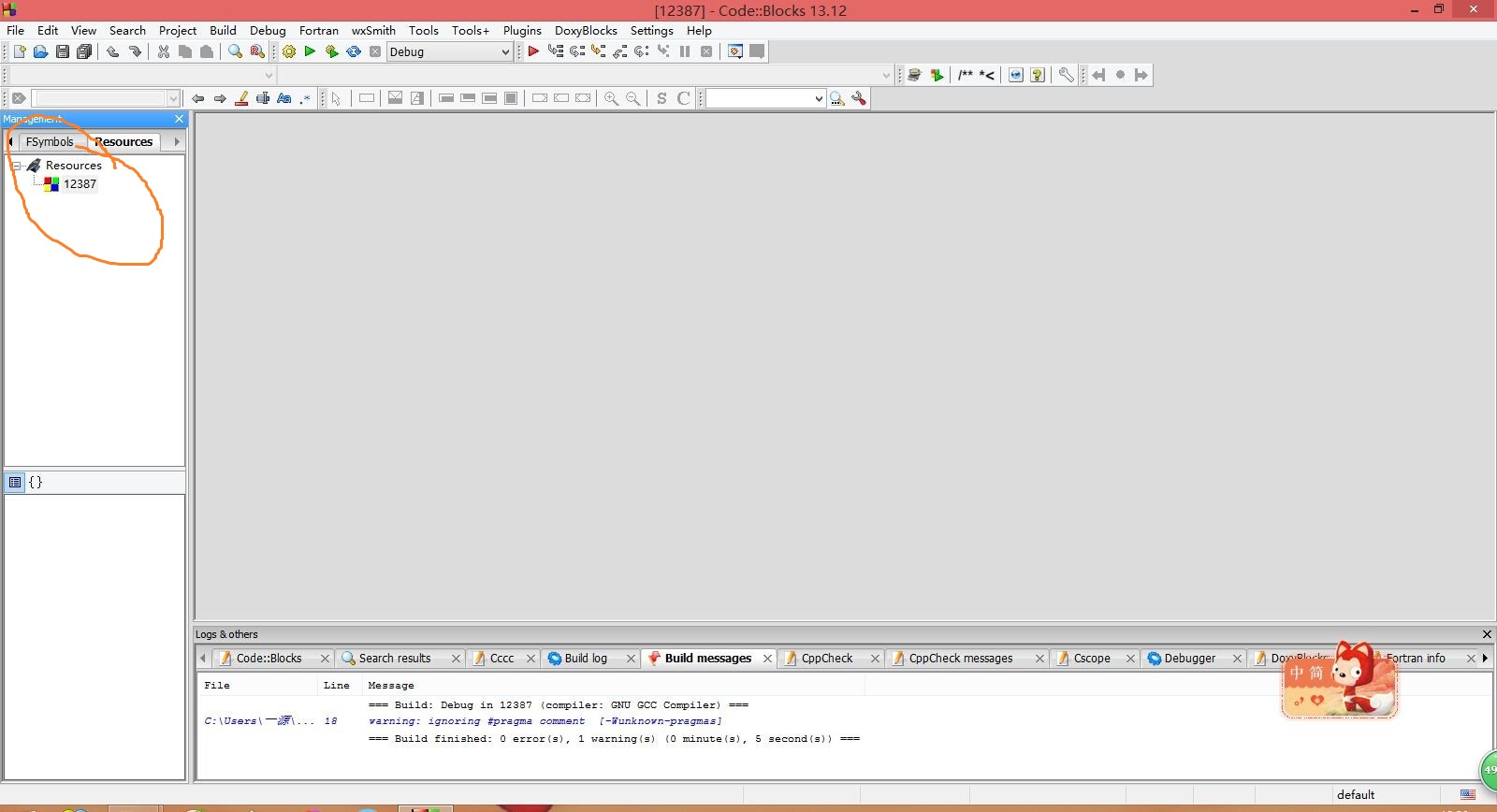Screen dimensions: 1497x812
Task: Click the Rebuild icon
Action: point(354,51)
